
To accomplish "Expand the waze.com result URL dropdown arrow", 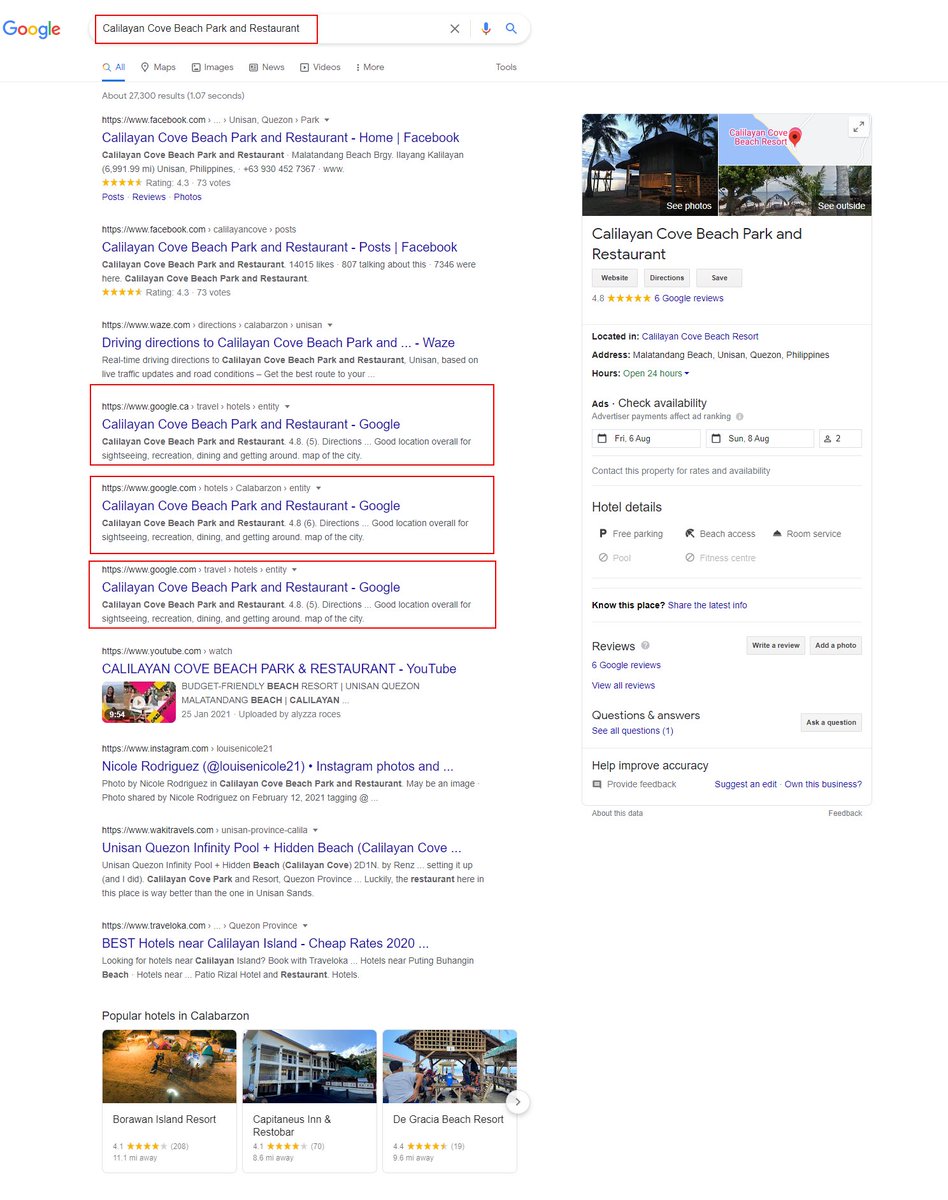I will tap(329, 325).
